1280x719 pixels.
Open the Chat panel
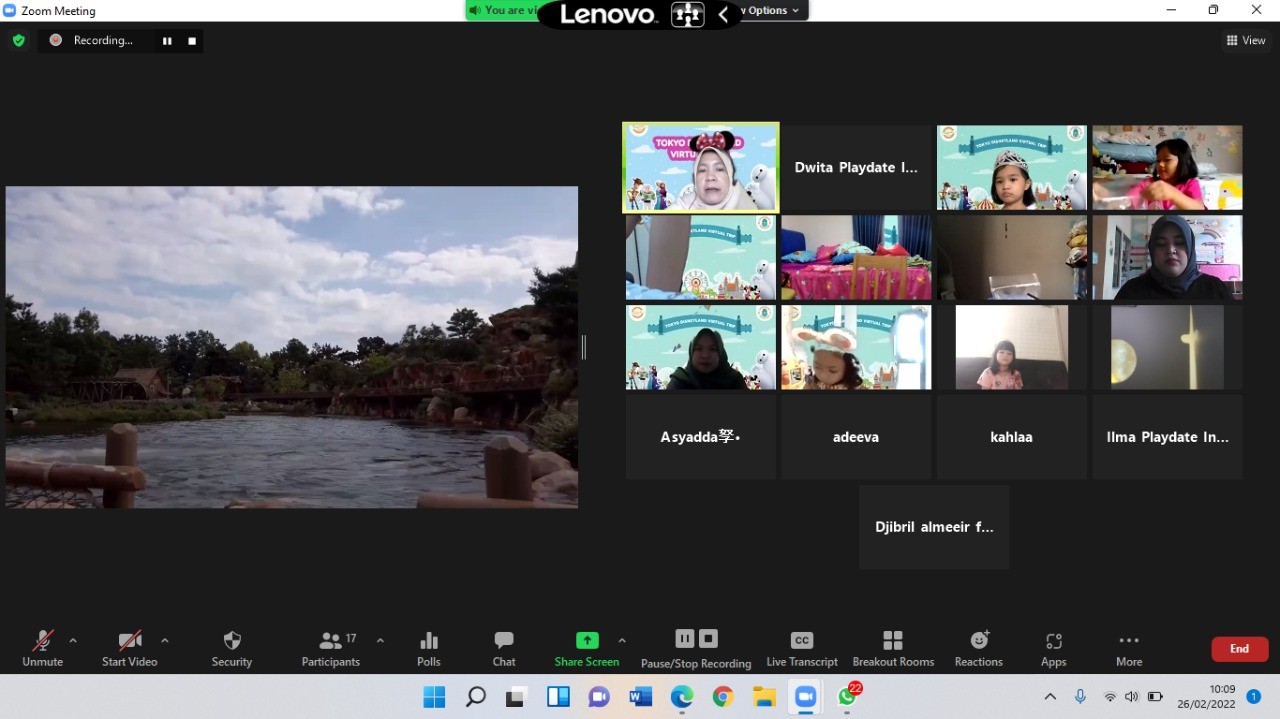[504, 648]
